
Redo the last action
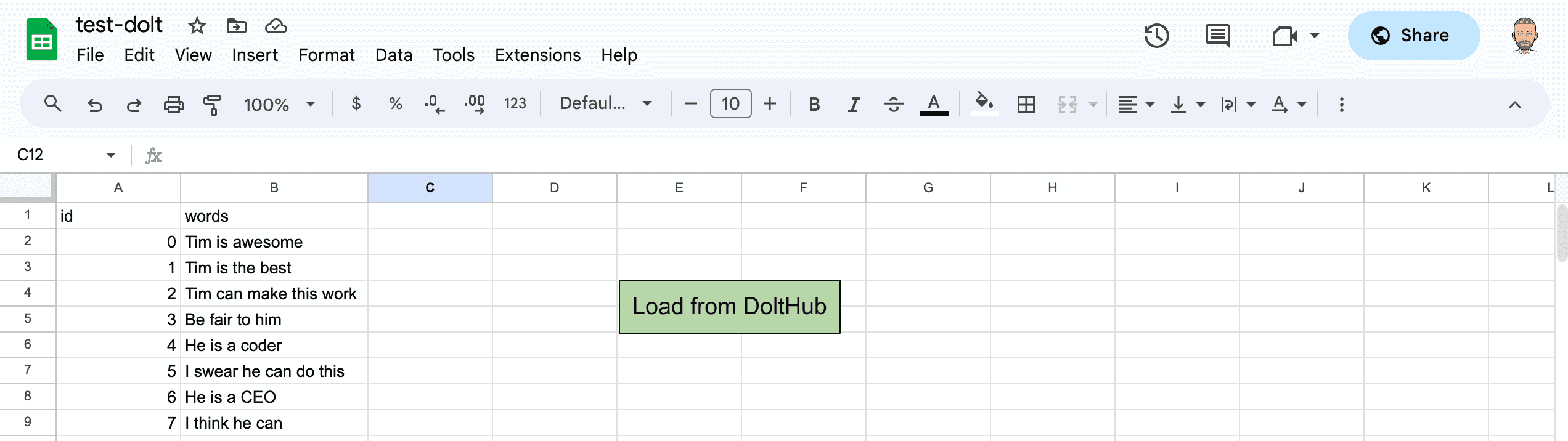(x=134, y=105)
